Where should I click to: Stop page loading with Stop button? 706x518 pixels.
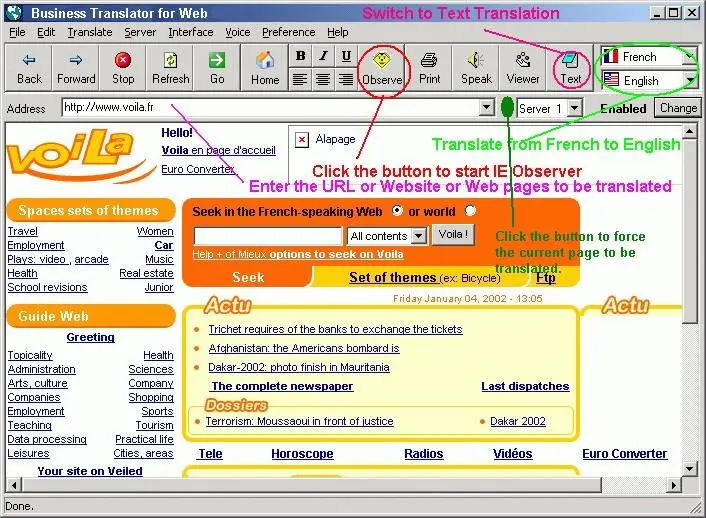(x=123, y=68)
